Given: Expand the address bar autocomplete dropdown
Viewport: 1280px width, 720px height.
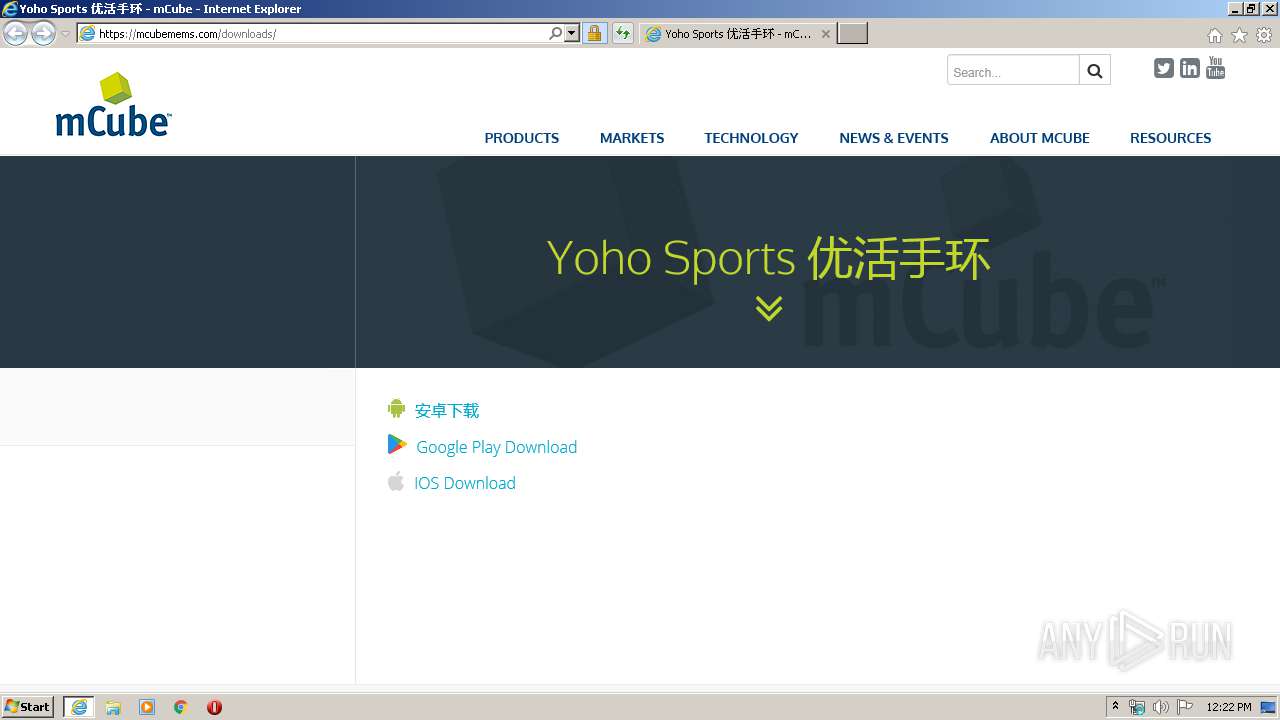Looking at the screenshot, I should [x=572, y=33].
